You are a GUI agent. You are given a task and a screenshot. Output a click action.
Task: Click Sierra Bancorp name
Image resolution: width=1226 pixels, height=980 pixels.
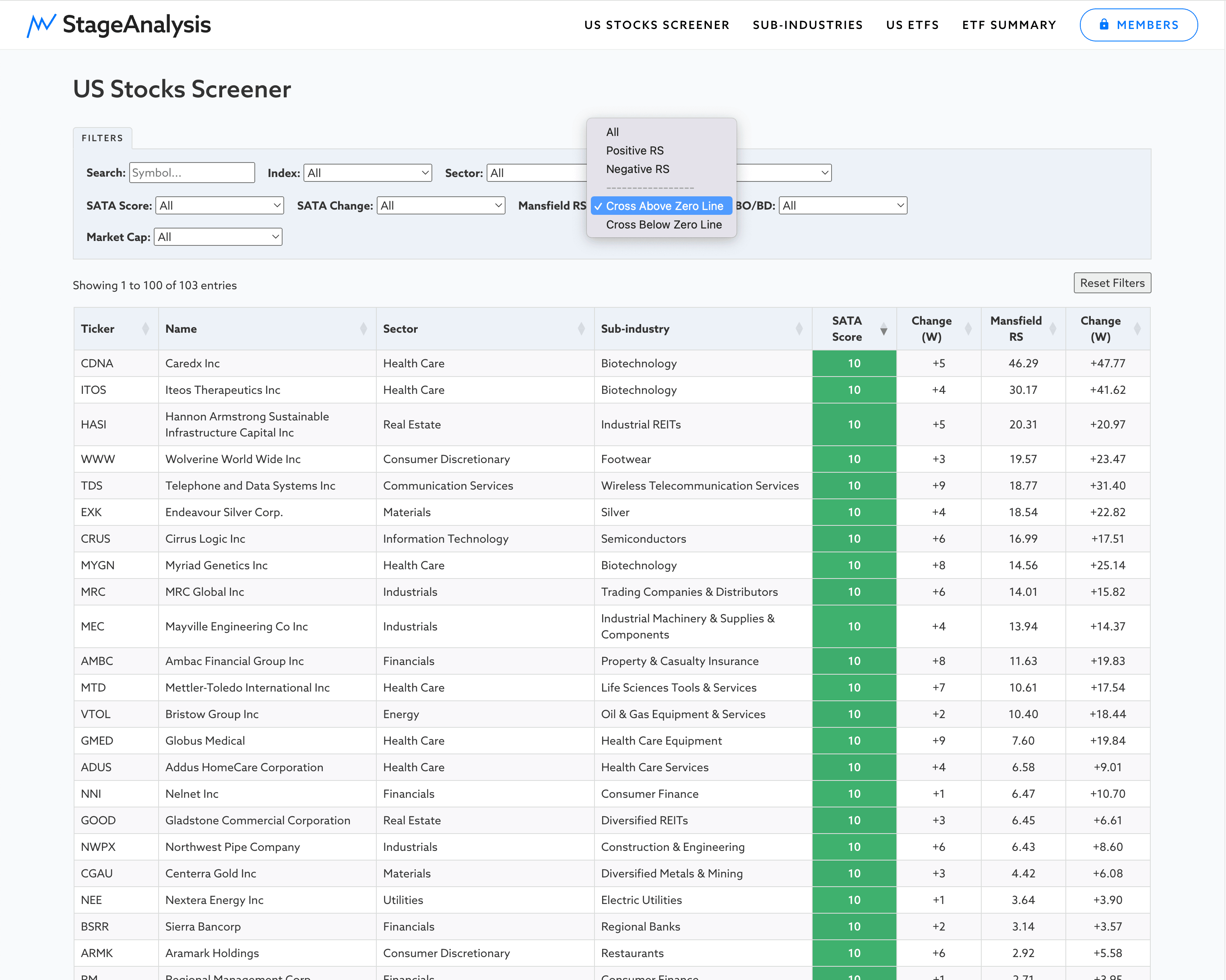pos(203,926)
